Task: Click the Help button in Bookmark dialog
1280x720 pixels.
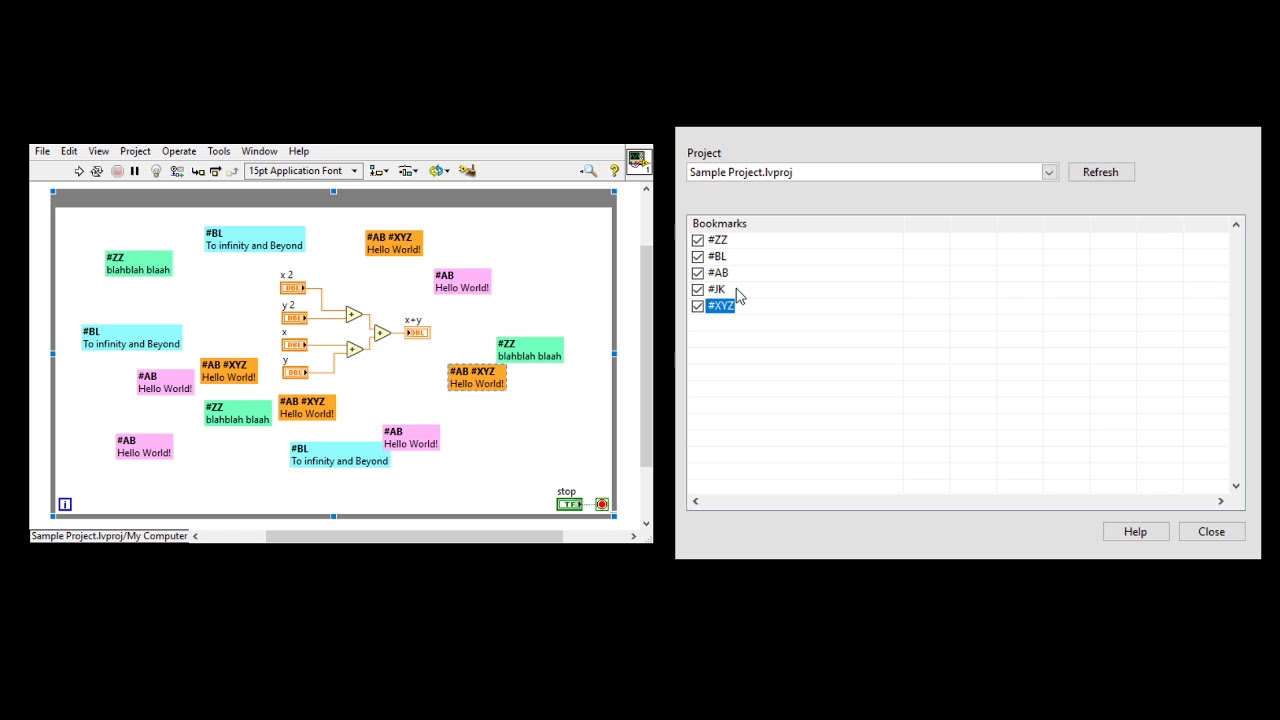Action: point(1135,532)
